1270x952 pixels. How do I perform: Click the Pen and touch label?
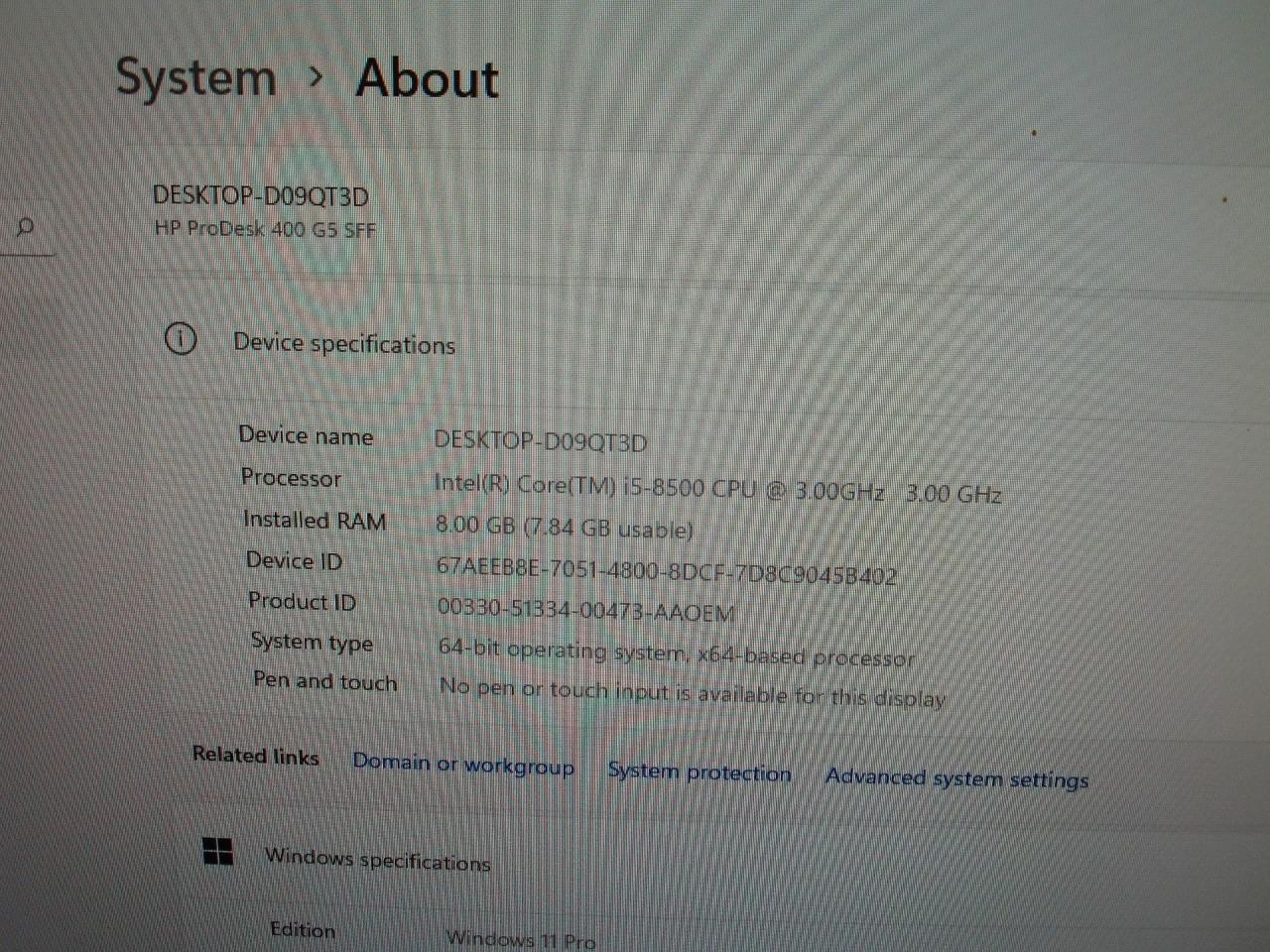(324, 681)
